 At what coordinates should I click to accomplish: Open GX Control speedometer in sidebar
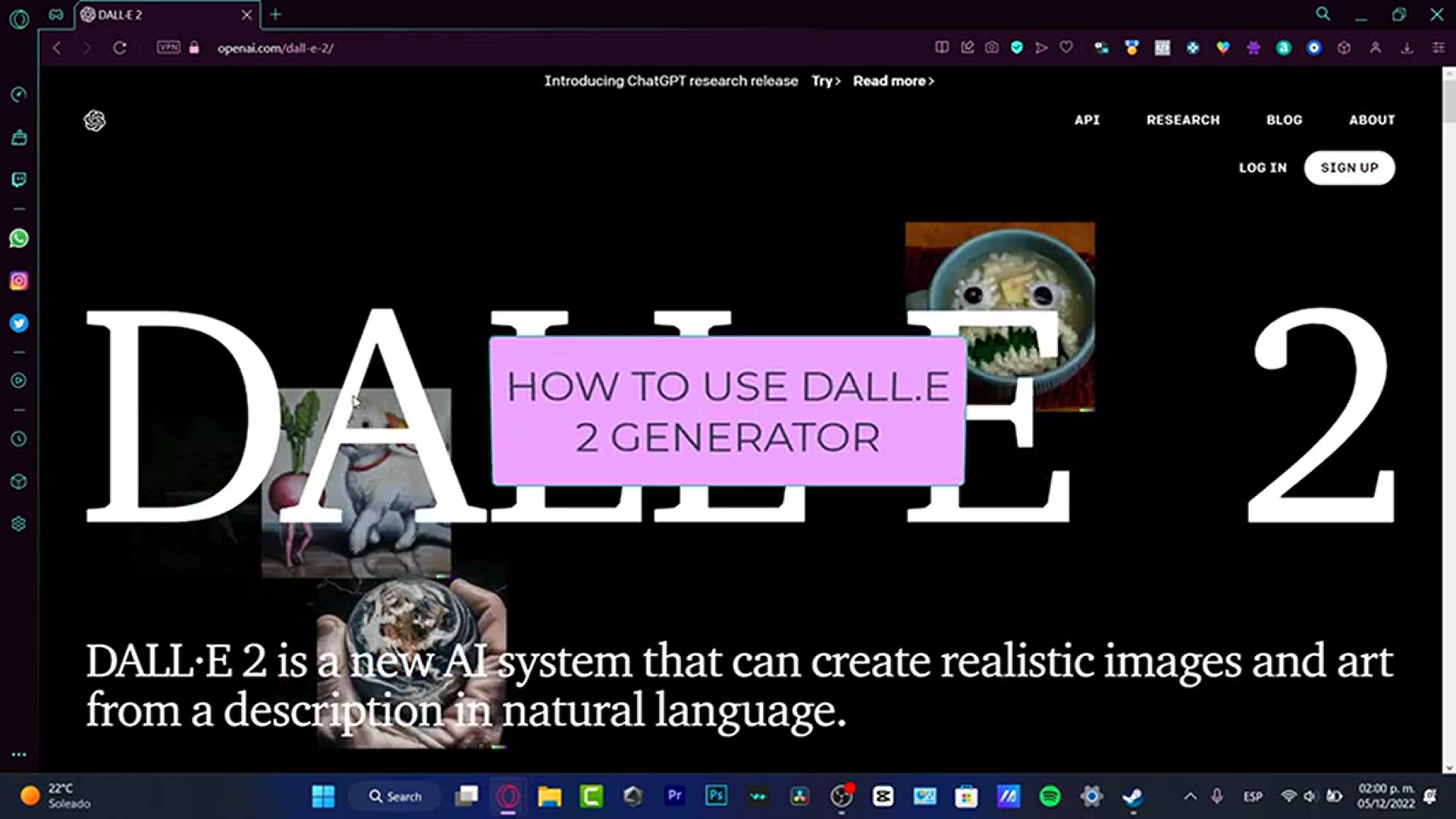click(x=19, y=95)
